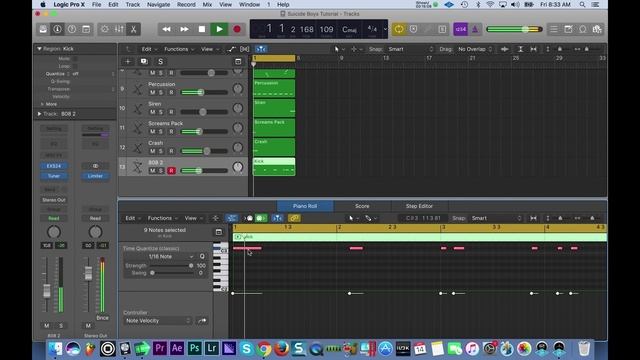Click the duplicate track button
The image size is (640, 360).
[144, 61]
